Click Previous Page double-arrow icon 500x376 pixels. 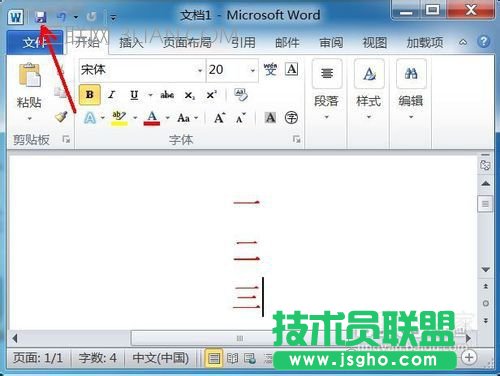tap(486, 286)
